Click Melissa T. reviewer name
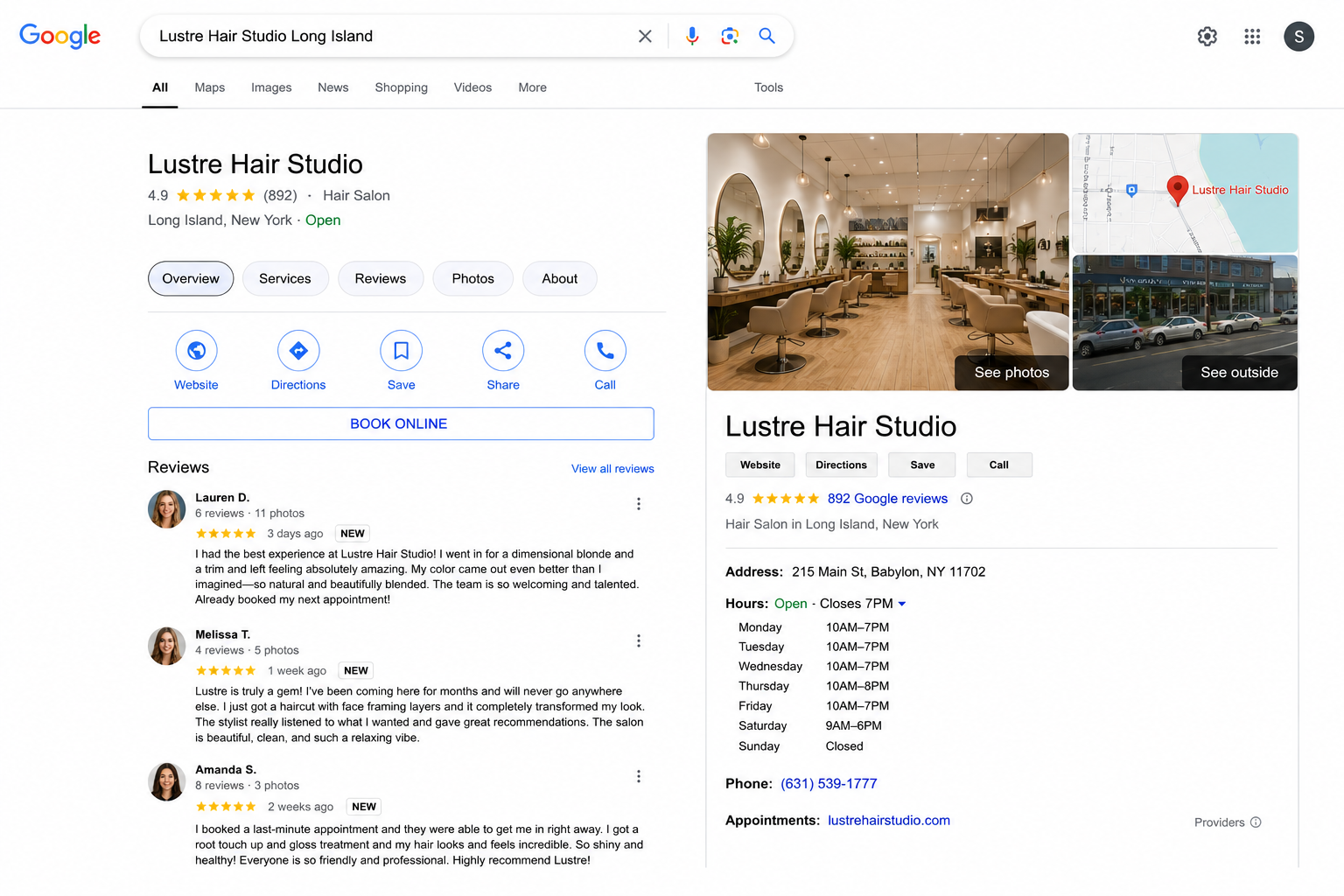This screenshot has height=896, width=1344. pyautogui.click(x=222, y=634)
